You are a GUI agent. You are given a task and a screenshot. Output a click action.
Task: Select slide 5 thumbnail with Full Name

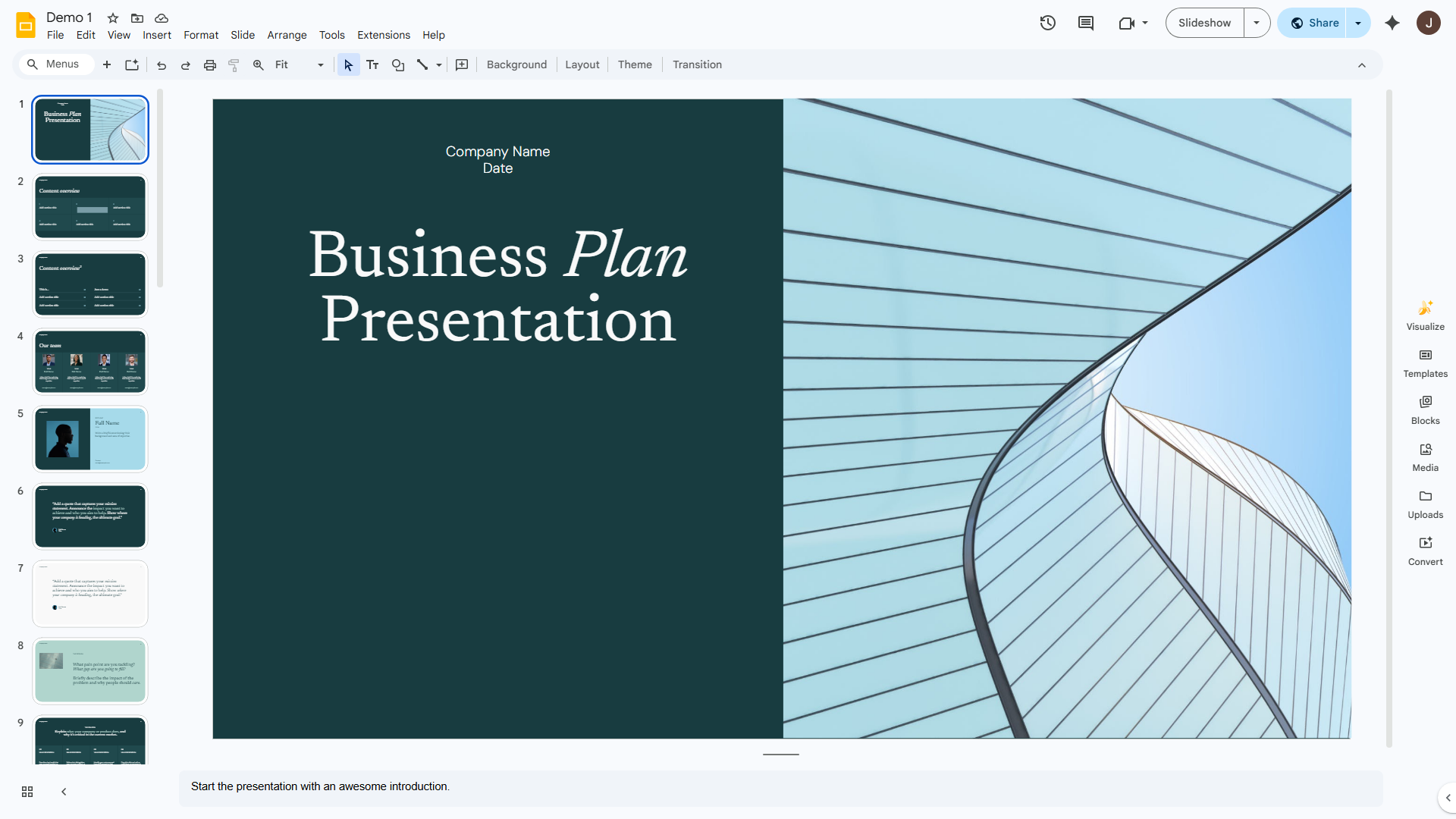point(90,439)
